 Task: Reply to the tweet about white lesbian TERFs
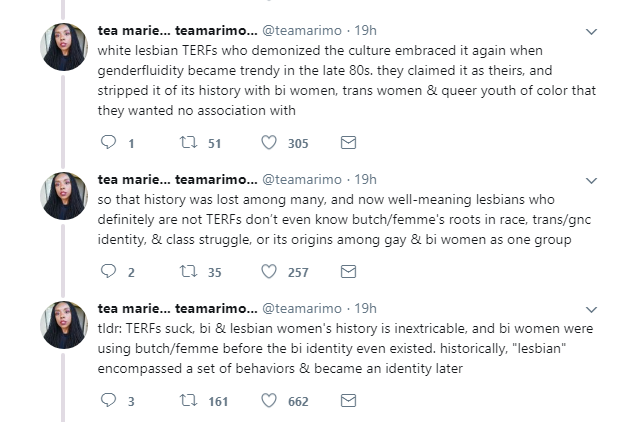[110, 143]
